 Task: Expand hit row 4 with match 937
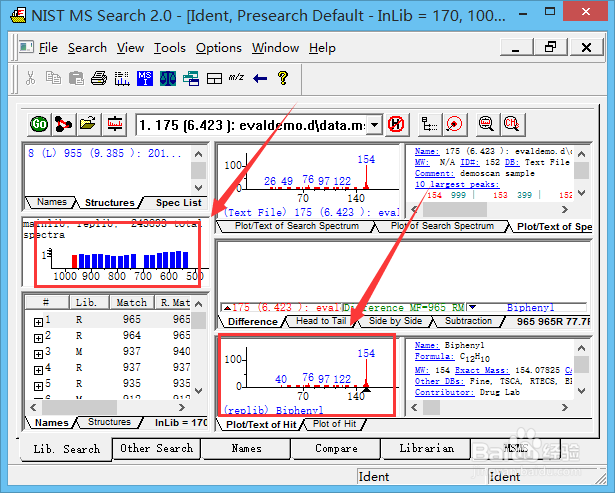point(38,370)
